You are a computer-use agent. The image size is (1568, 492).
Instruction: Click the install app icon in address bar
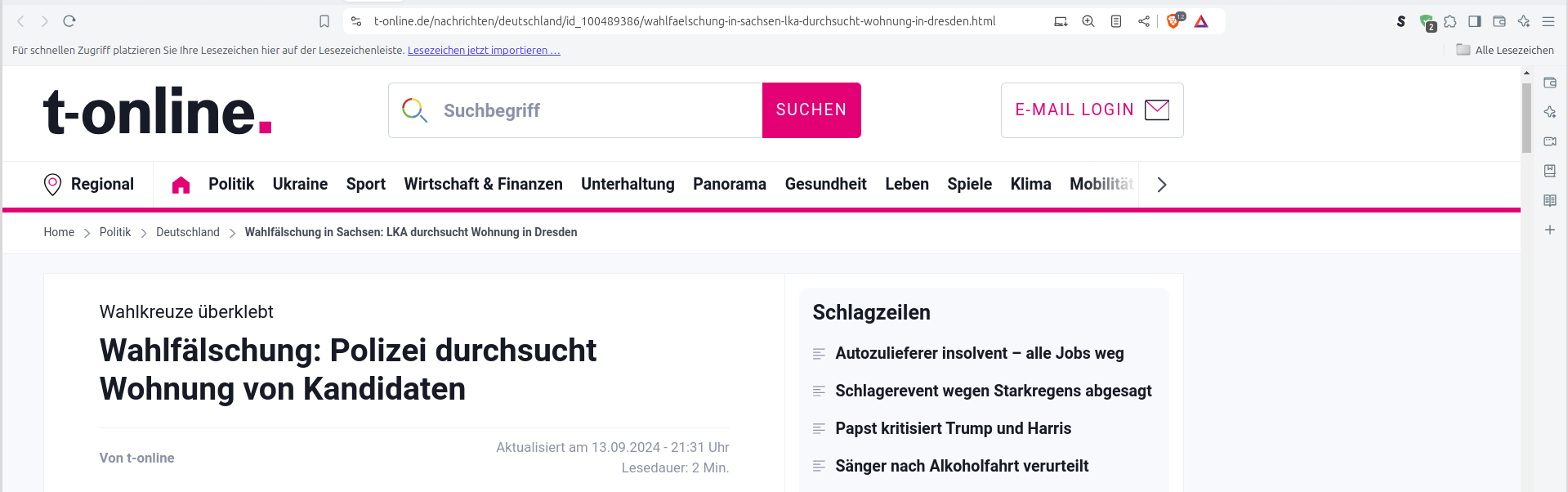pos(1061,21)
